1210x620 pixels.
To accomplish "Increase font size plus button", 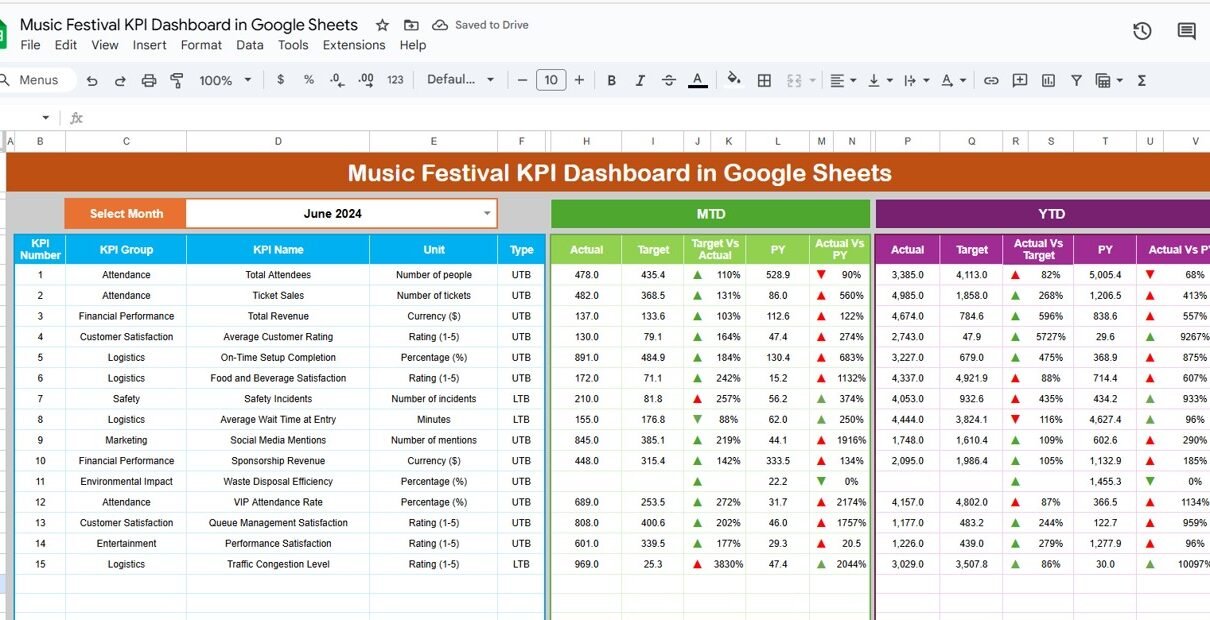I will click(578, 80).
